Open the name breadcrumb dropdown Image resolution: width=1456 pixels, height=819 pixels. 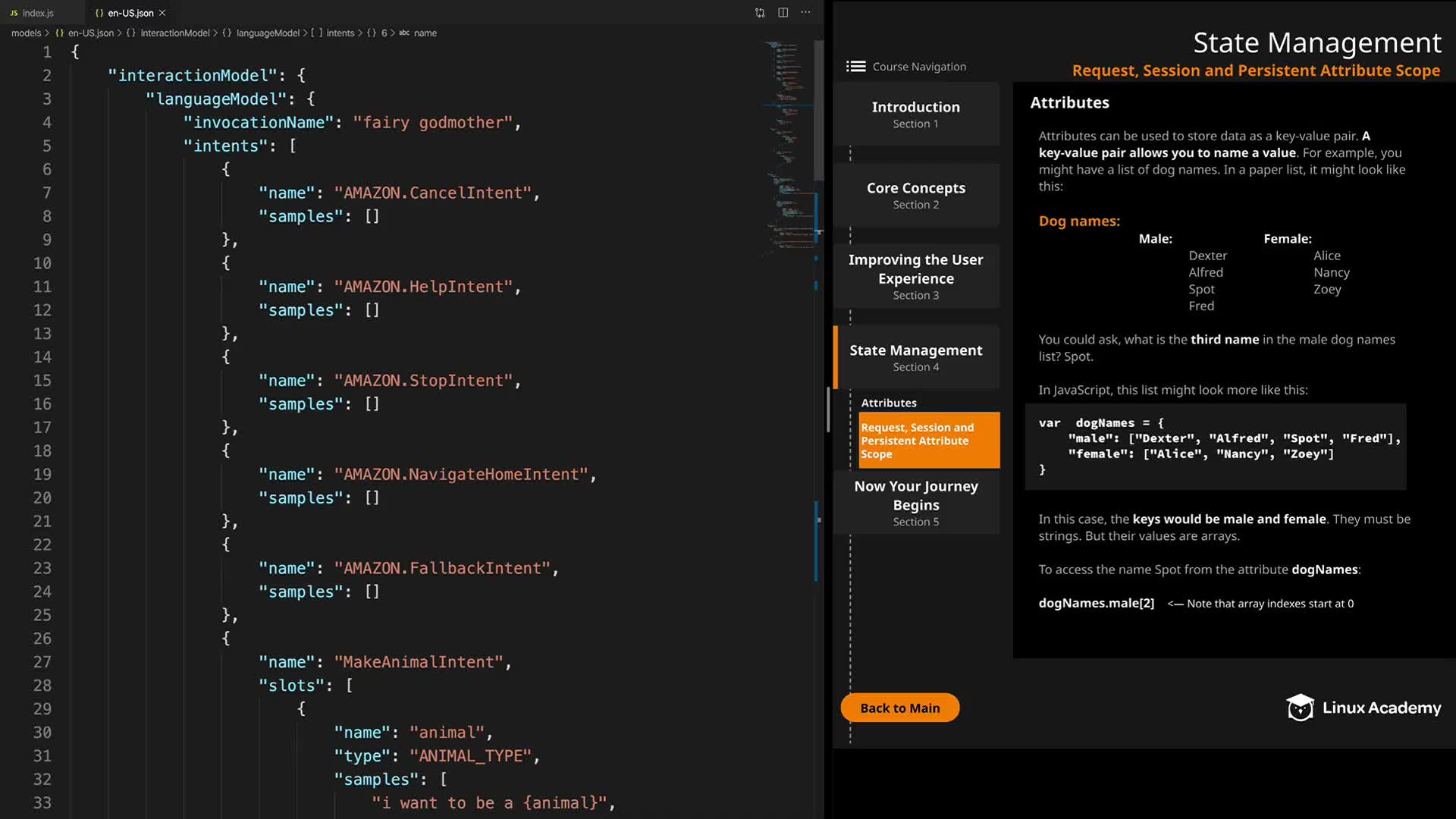pos(425,33)
